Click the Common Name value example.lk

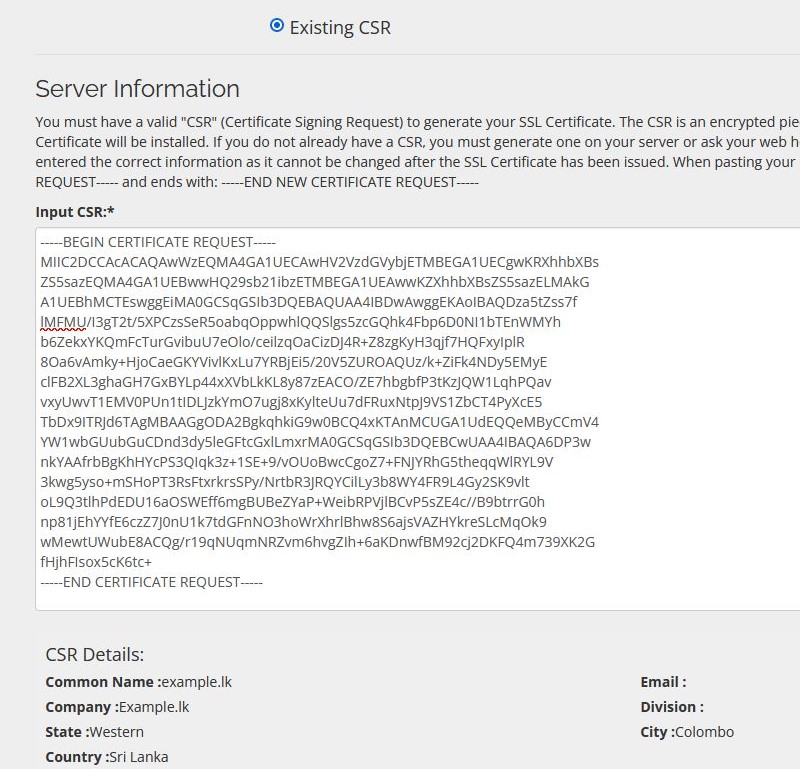pyautogui.click(x=197, y=682)
